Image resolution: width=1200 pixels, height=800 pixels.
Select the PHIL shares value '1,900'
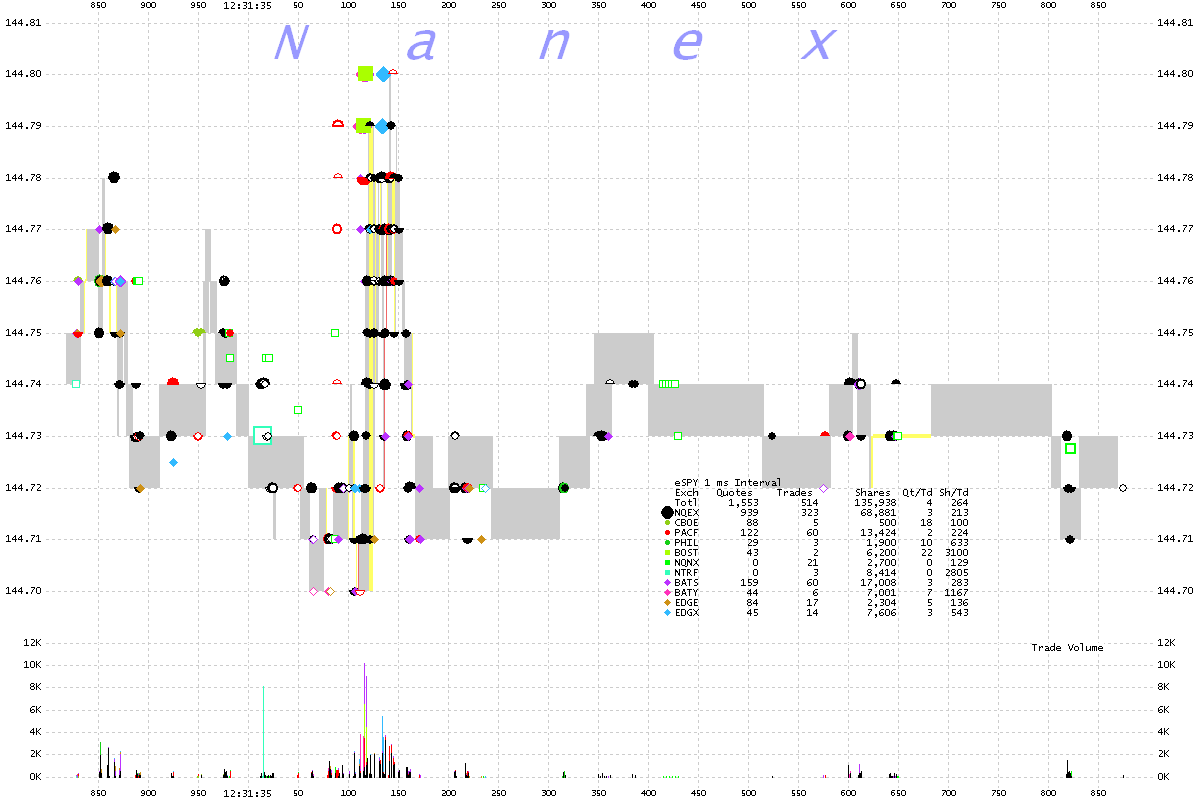coord(881,543)
